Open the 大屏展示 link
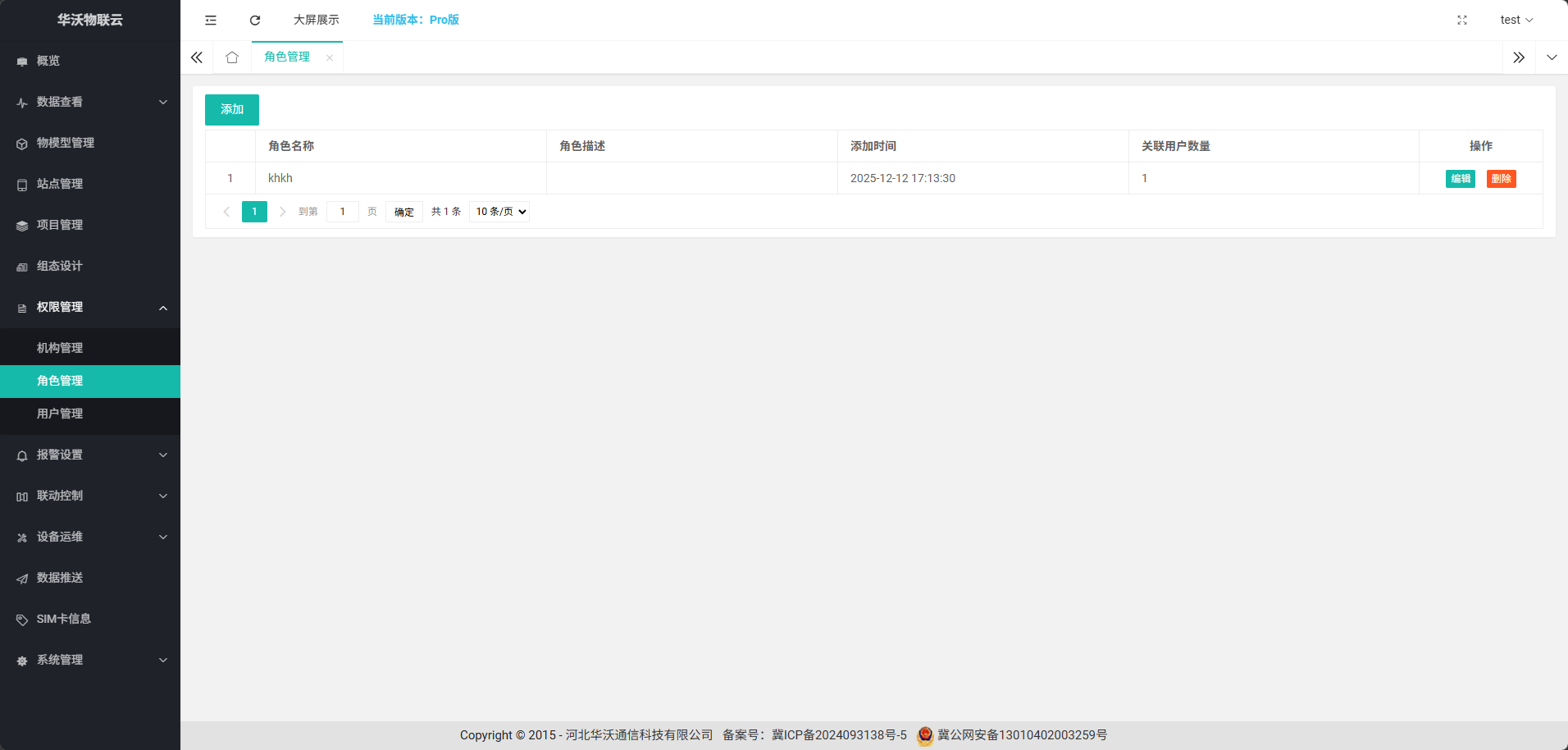This screenshot has height=750, width=1568. [x=316, y=20]
